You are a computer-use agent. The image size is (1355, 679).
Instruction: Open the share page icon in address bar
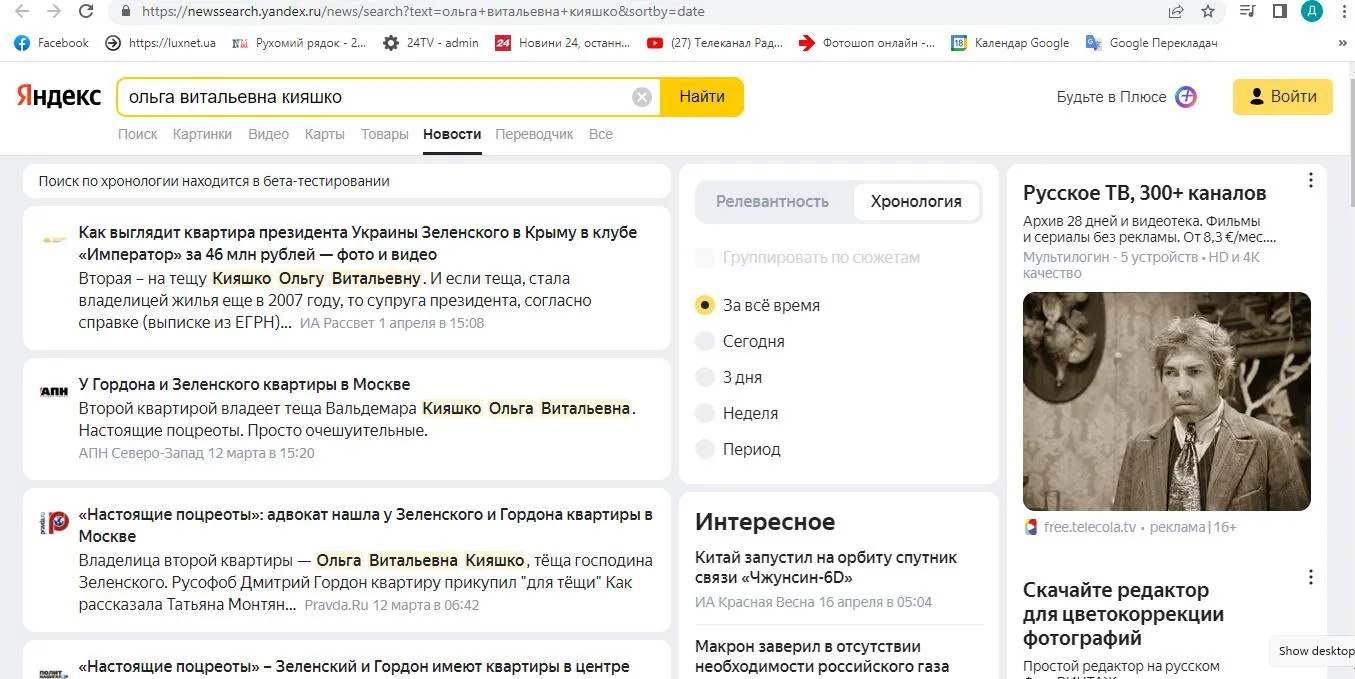pyautogui.click(x=1176, y=11)
